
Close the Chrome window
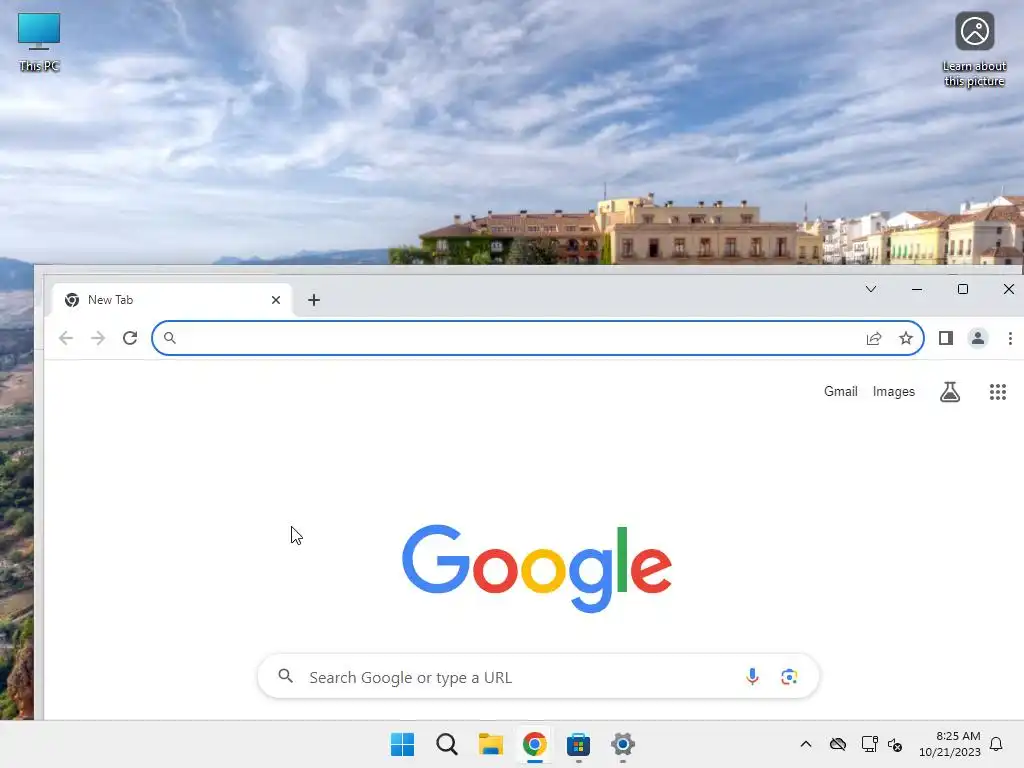[1008, 289]
